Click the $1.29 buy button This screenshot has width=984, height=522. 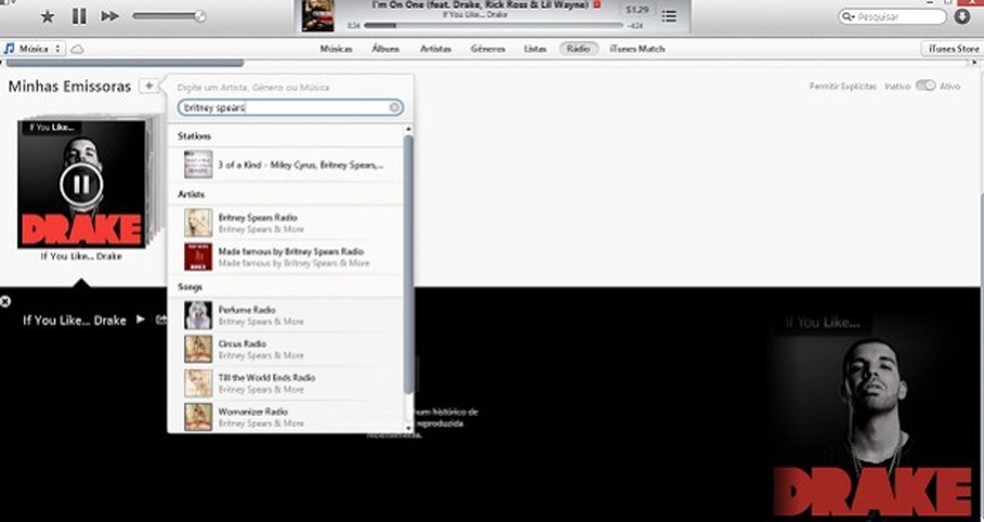pos(638,10)
